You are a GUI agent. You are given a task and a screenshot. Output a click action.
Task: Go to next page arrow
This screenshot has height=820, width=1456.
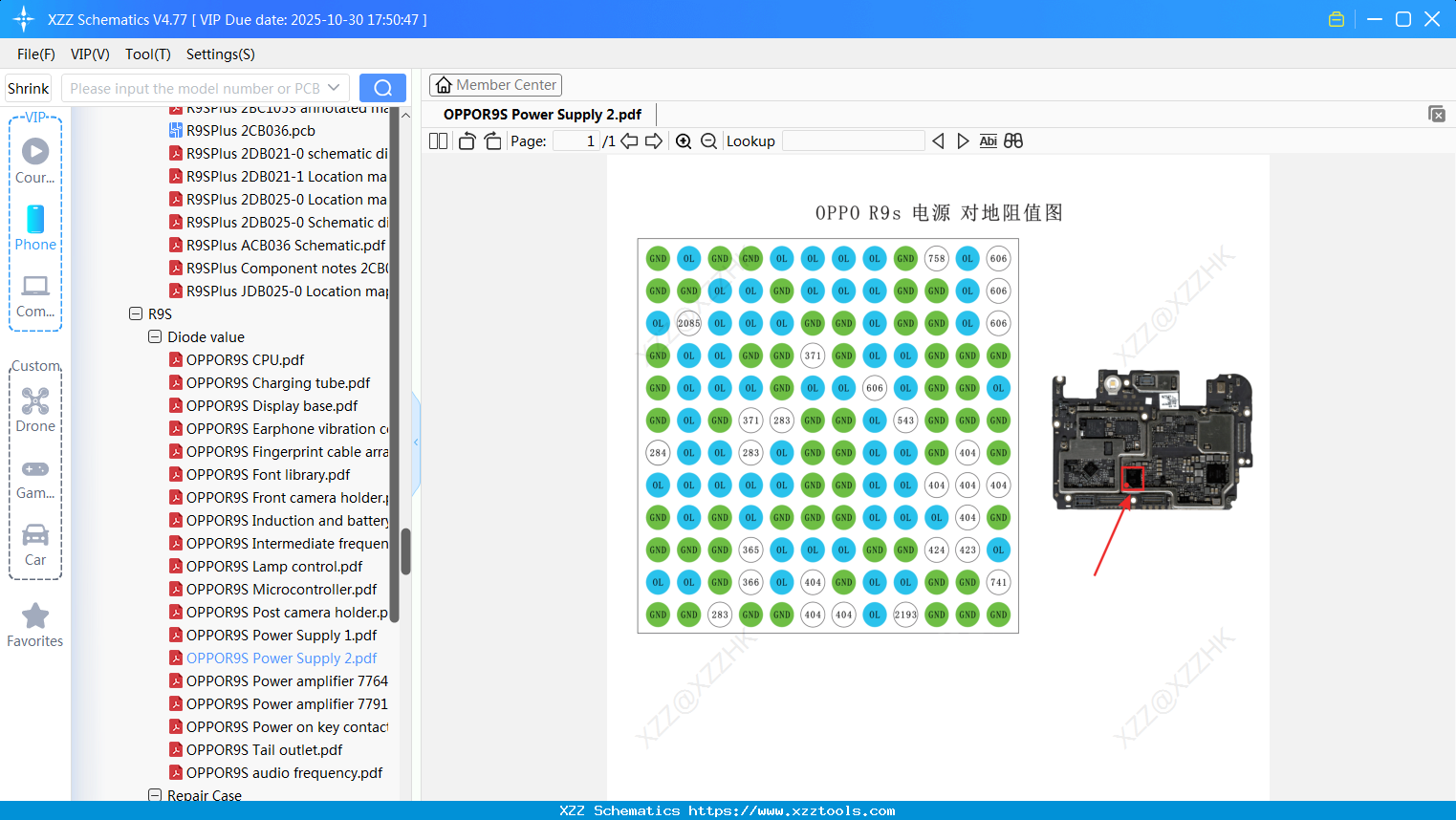coord(654,141)
